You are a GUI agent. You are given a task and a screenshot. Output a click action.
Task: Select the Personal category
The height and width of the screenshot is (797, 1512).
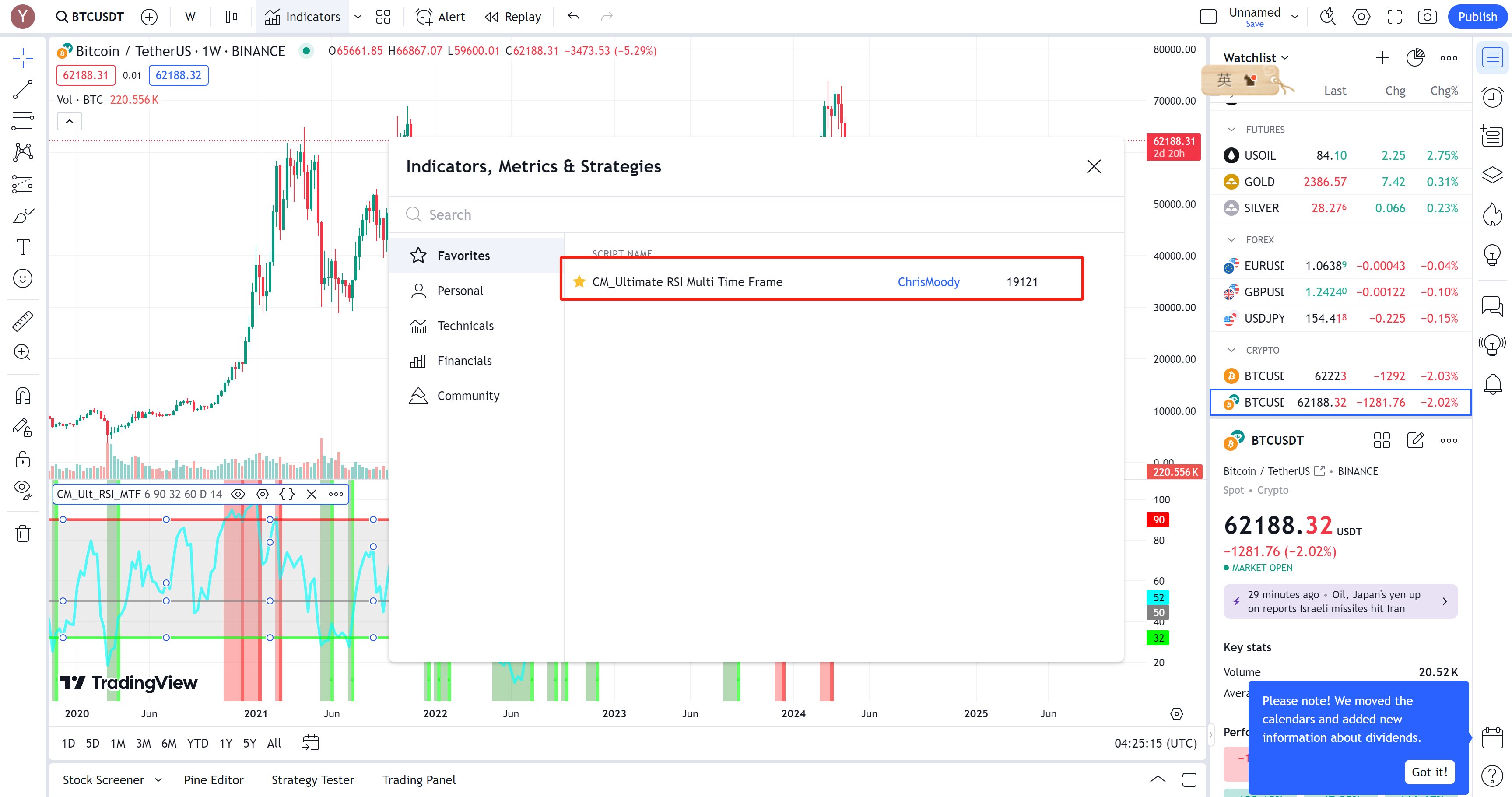pyautogui.click(x=476, y=291)
